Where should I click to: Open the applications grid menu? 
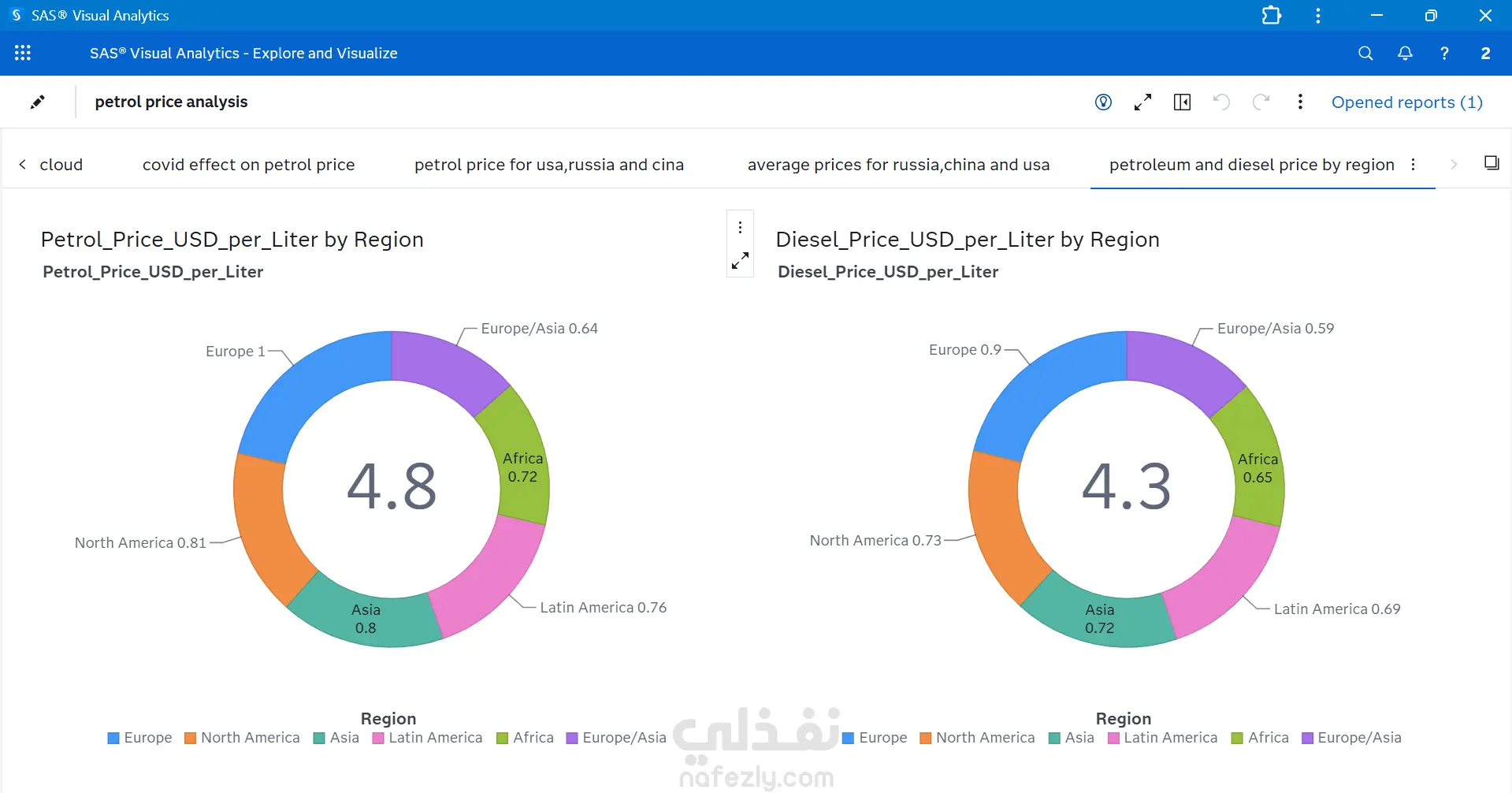coord(23,53)
